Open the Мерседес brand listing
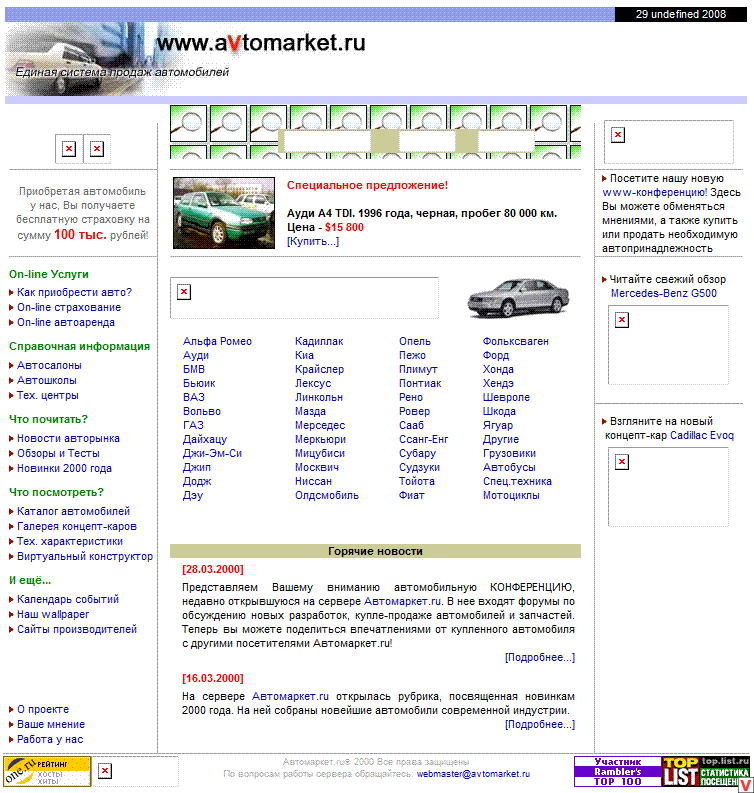This screenshot has width=754, height=793. [320, 426]
